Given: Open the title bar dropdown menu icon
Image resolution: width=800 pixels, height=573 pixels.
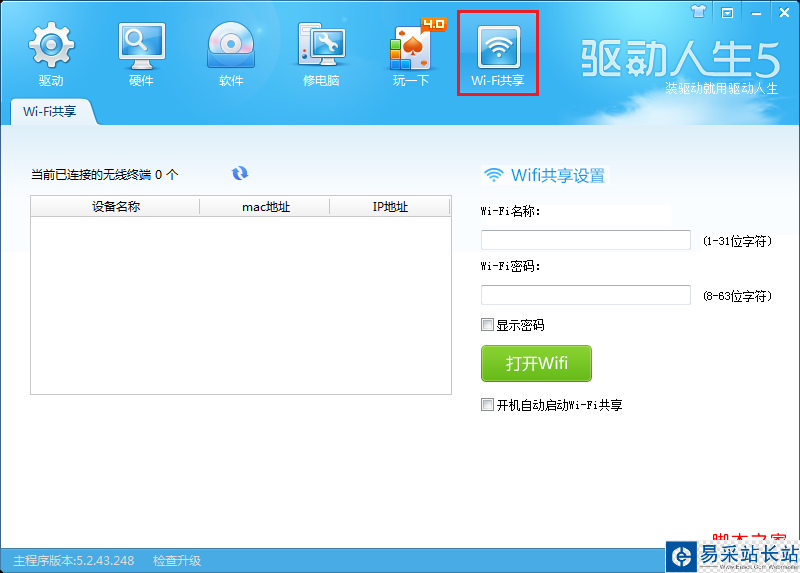Looking at the screenshot, I should [x=727, y=13].
